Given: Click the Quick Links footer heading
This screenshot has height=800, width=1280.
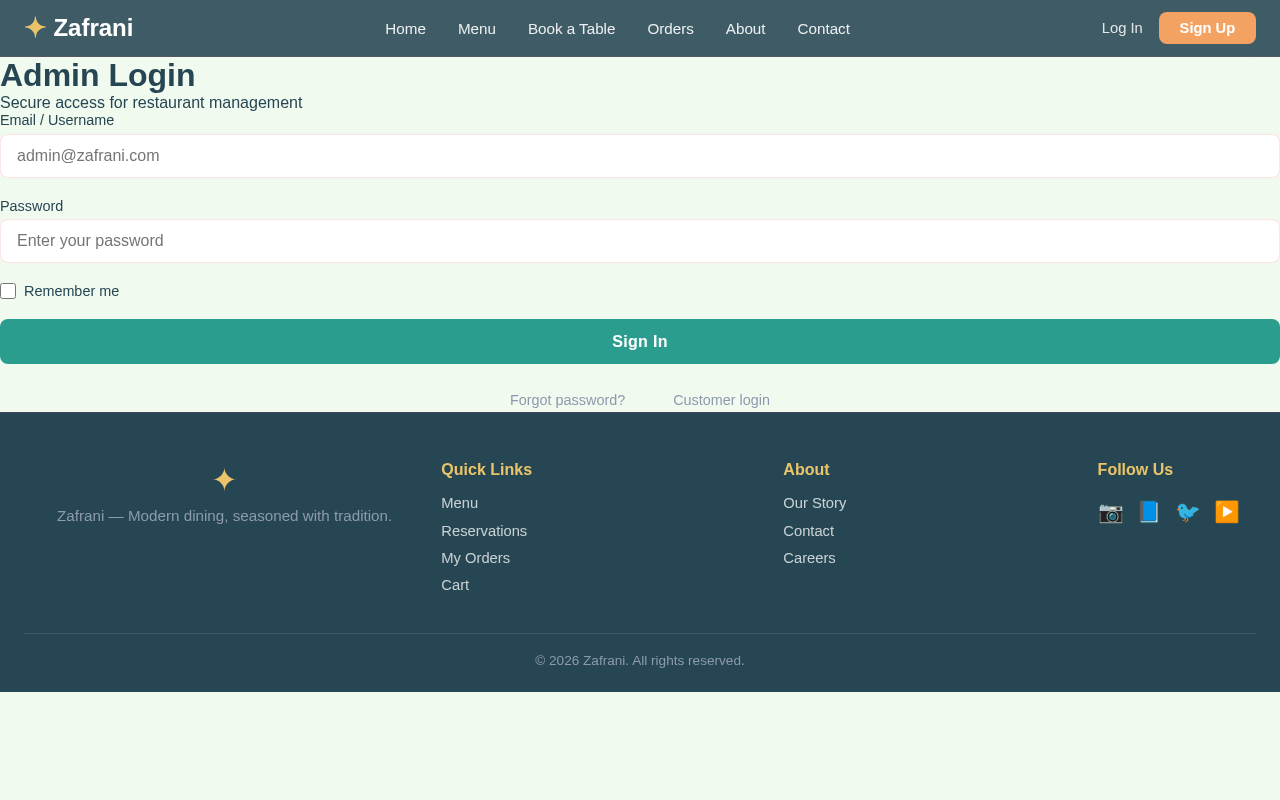Looking at the screenshot, I should coord(486,470).
